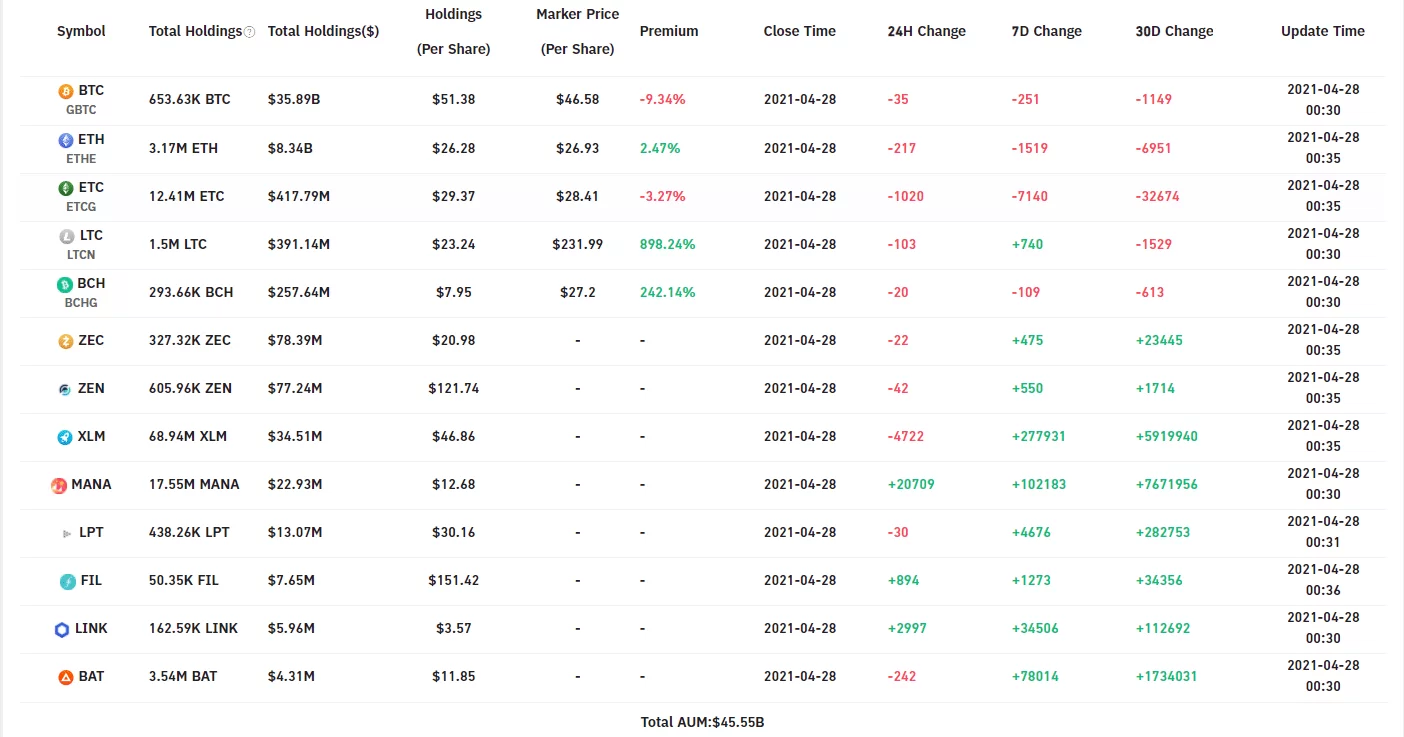Viewport: 1404px width, 737px height.
Task: Sort by the Premium column header
Action: pyautogui.click(x=669, y=31)
